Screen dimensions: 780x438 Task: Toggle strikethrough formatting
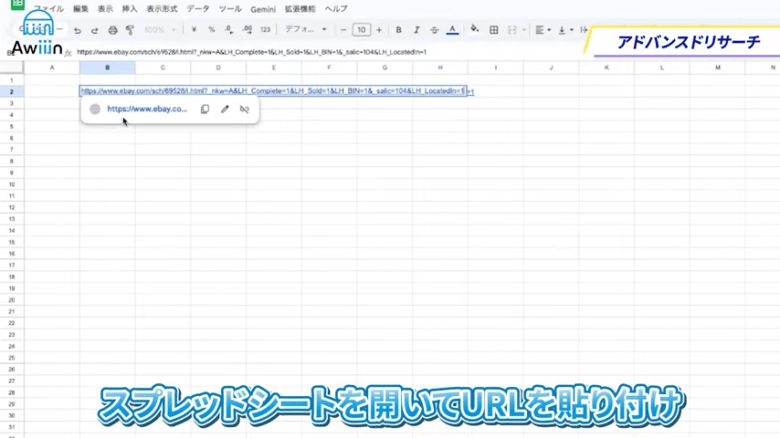[434, 30]
